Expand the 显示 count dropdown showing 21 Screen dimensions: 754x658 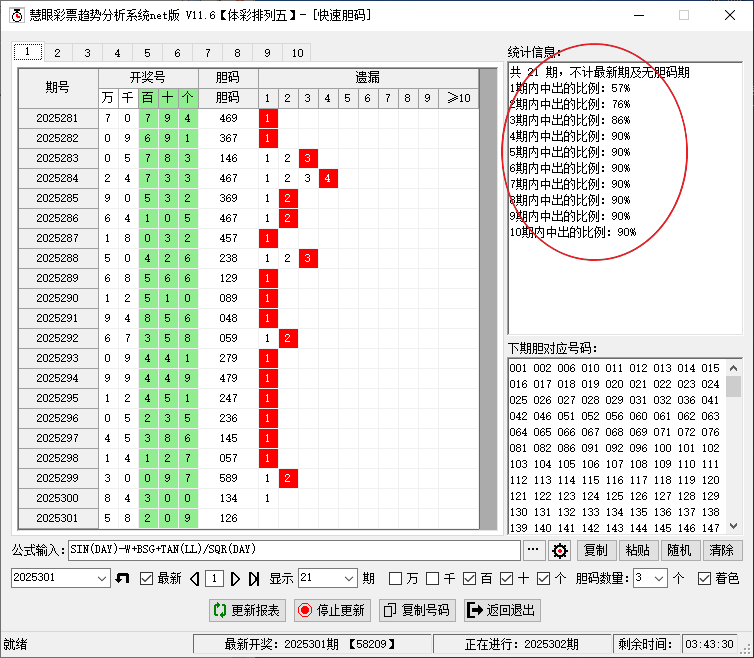[x=348, y=579]
